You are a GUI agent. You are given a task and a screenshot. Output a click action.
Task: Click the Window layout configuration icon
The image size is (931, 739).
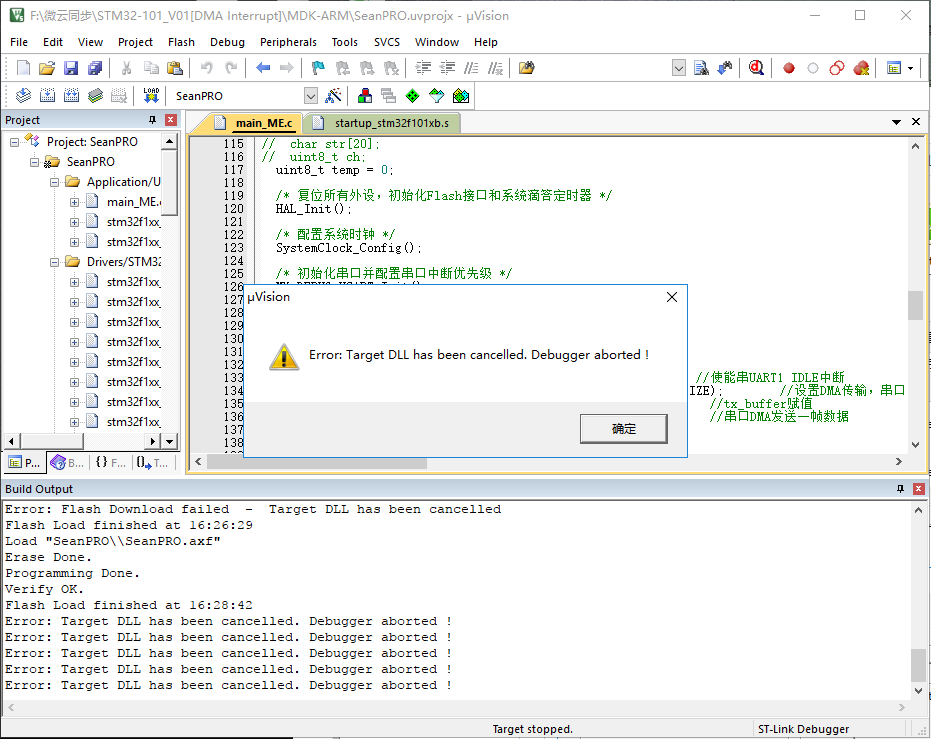pyautogui.click(x=894, y=68)
